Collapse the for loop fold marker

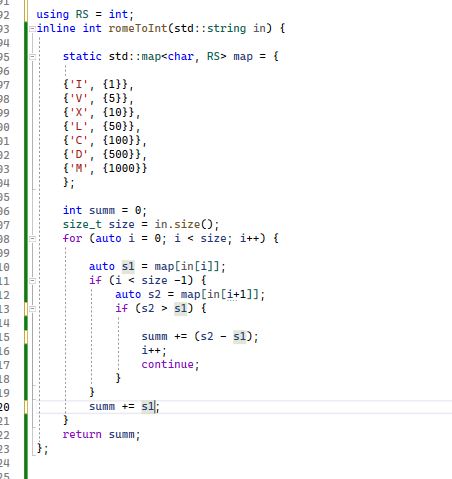click(32, 239)
